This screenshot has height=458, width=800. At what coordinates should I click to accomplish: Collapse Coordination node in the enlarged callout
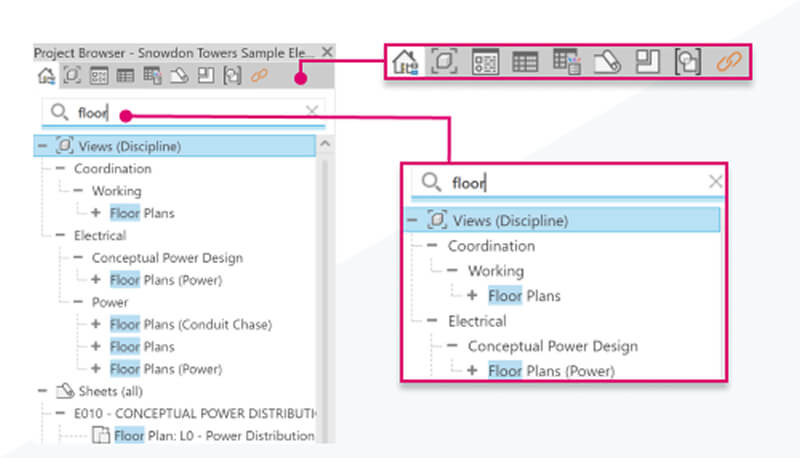pyautogui.click(x=432, y=245)
